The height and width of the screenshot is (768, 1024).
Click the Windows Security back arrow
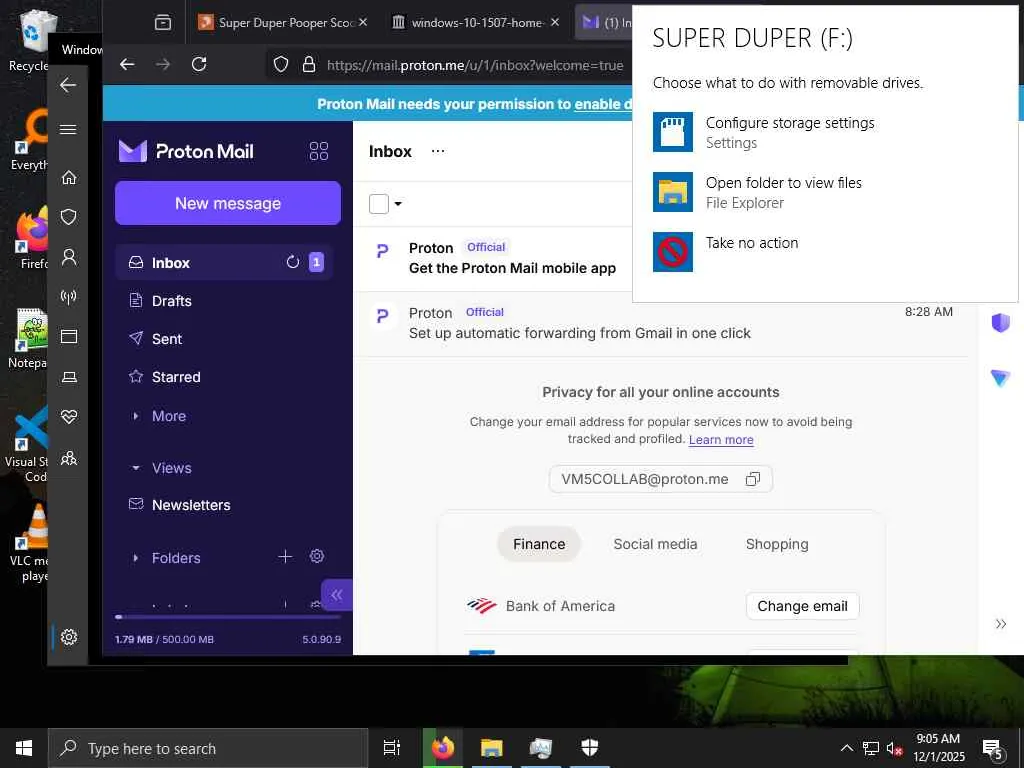(68, 85)
